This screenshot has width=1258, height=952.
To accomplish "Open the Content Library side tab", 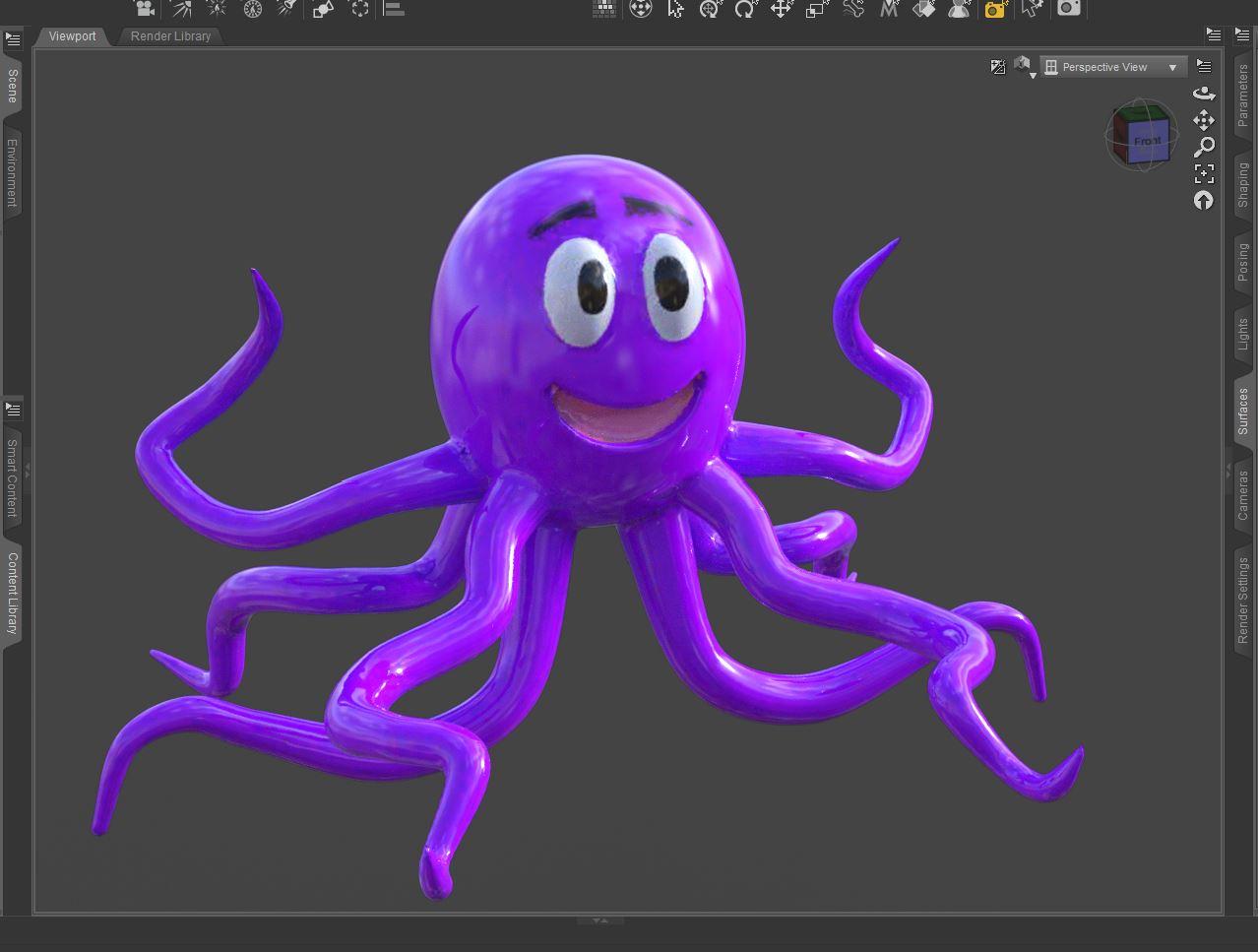I will (x=12, y=593).
